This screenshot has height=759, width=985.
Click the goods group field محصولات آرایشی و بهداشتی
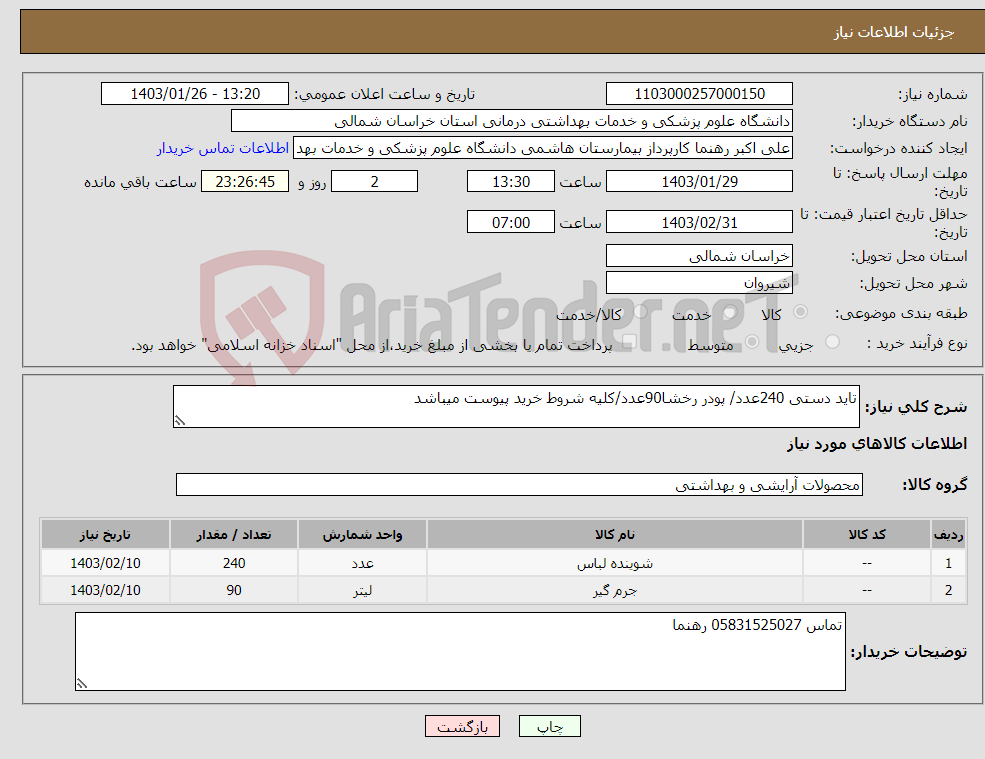(x=520, y=484)
